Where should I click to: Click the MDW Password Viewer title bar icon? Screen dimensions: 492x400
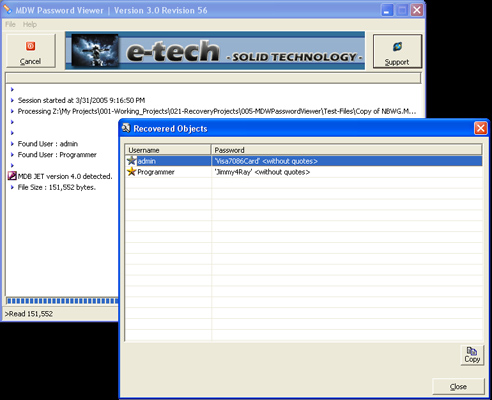pyautogui.click(x=7, y=10)
